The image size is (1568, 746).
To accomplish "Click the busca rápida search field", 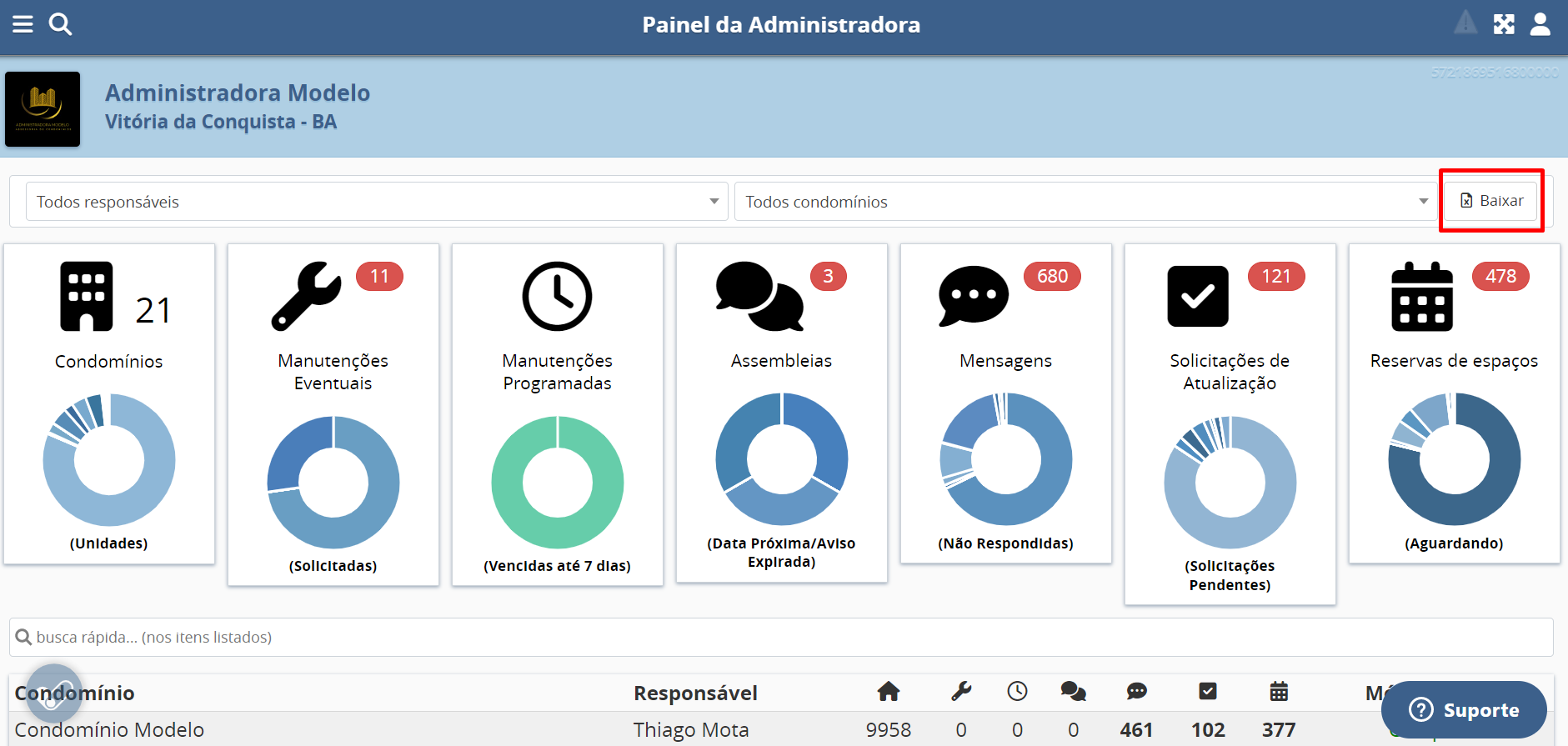I will click(781, 637).
